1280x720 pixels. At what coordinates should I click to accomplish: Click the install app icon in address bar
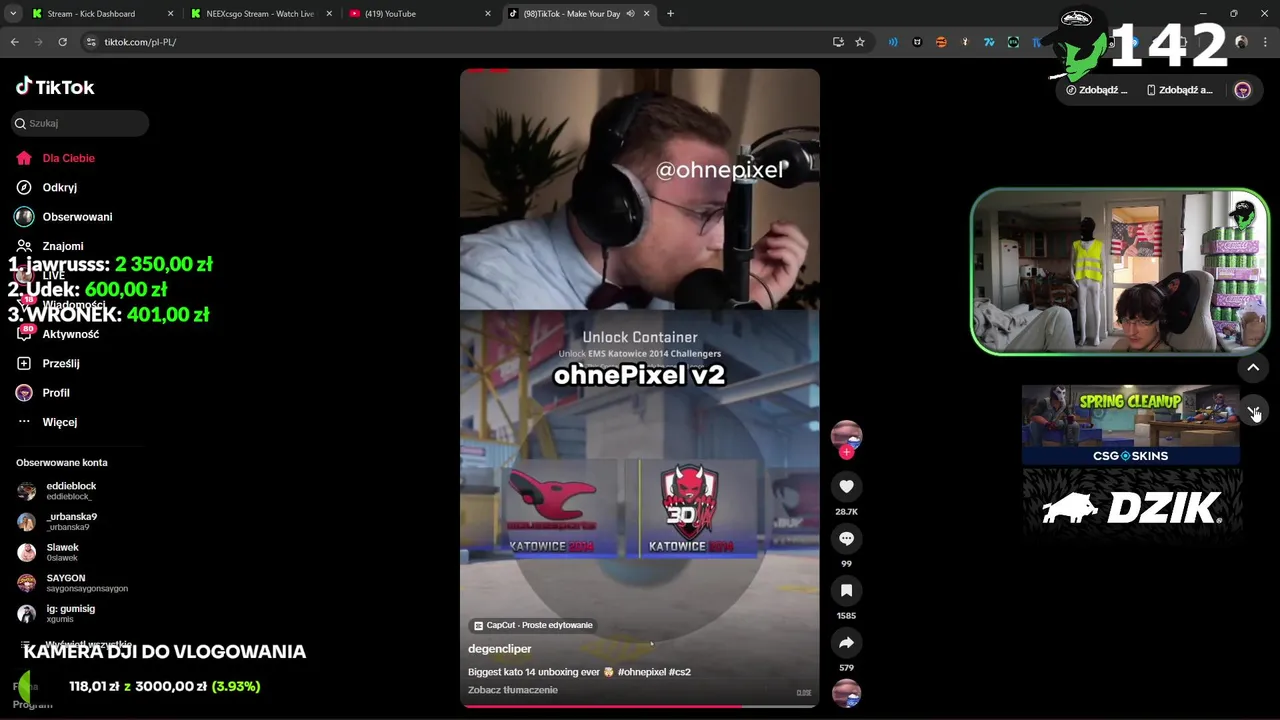point(838,42)
